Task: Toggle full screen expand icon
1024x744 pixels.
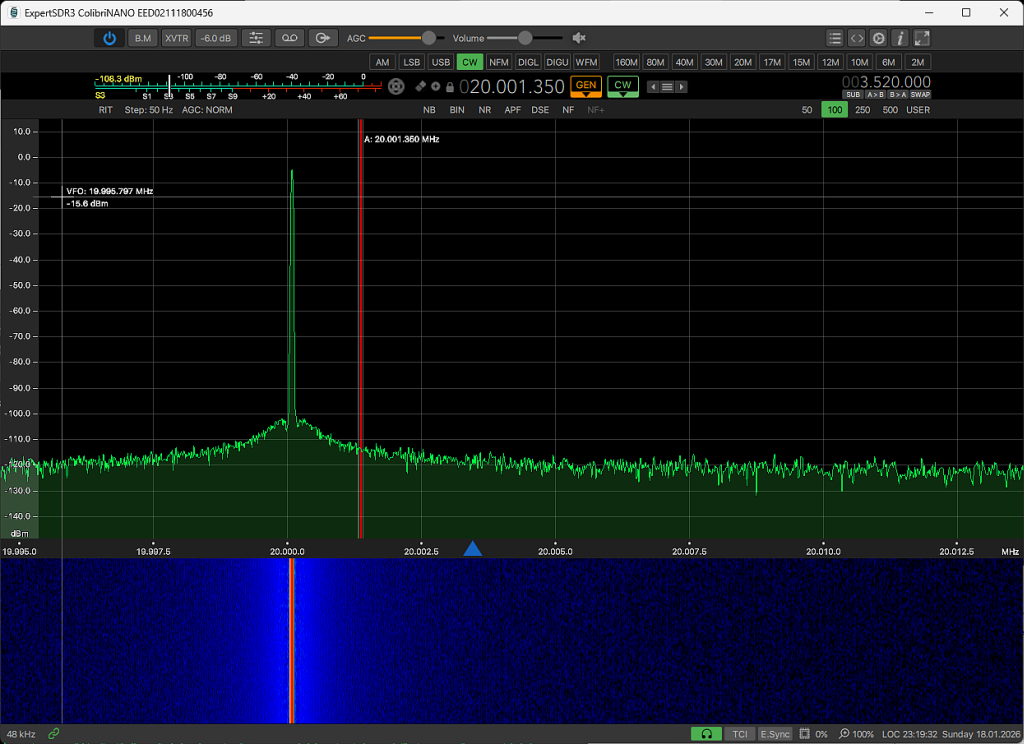Action: 922,38
